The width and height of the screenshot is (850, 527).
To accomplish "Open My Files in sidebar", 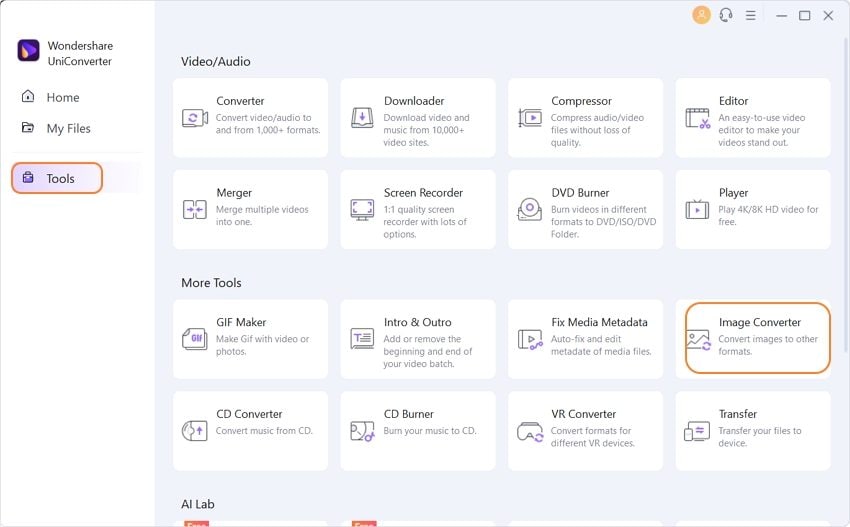I will coord(68,128).
